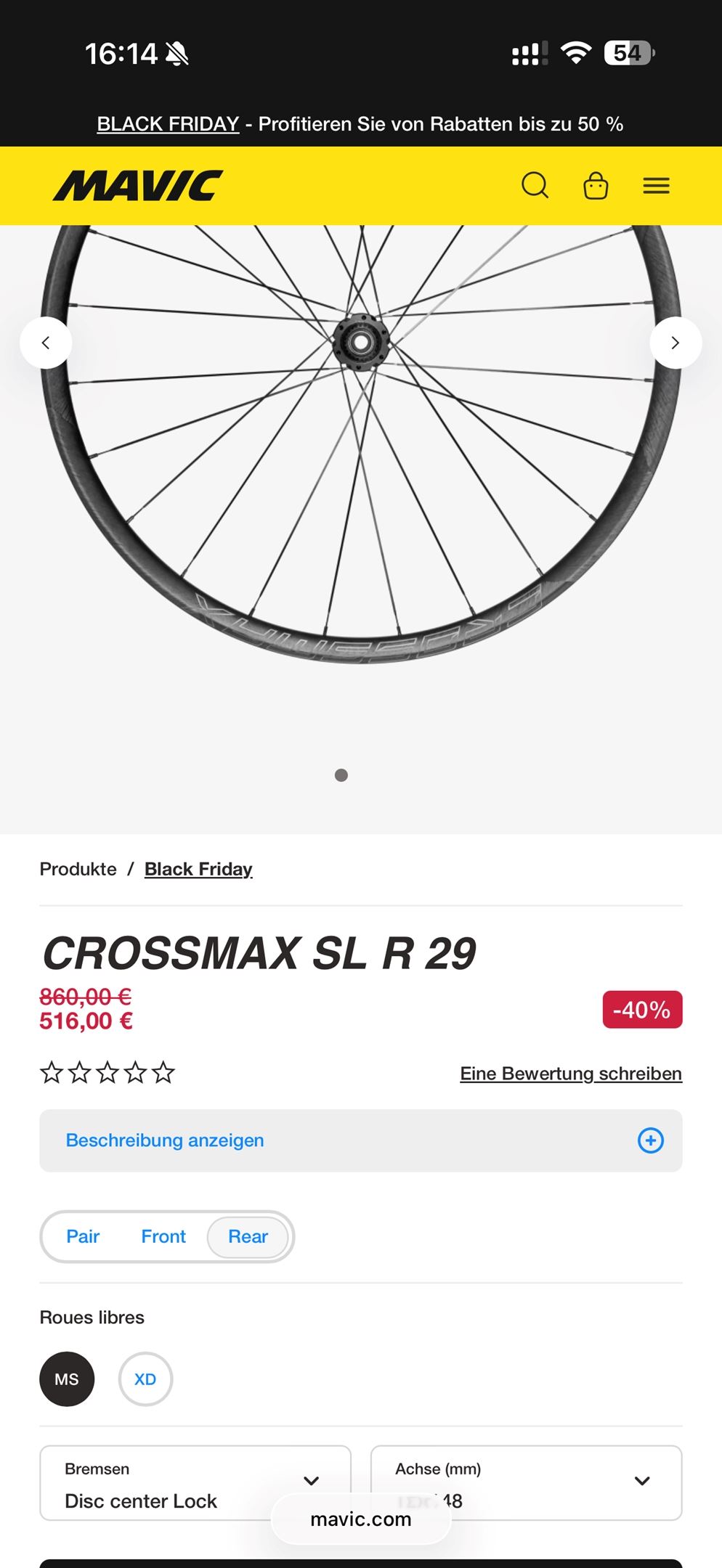Select the XD freehub option

[145, 1379]
